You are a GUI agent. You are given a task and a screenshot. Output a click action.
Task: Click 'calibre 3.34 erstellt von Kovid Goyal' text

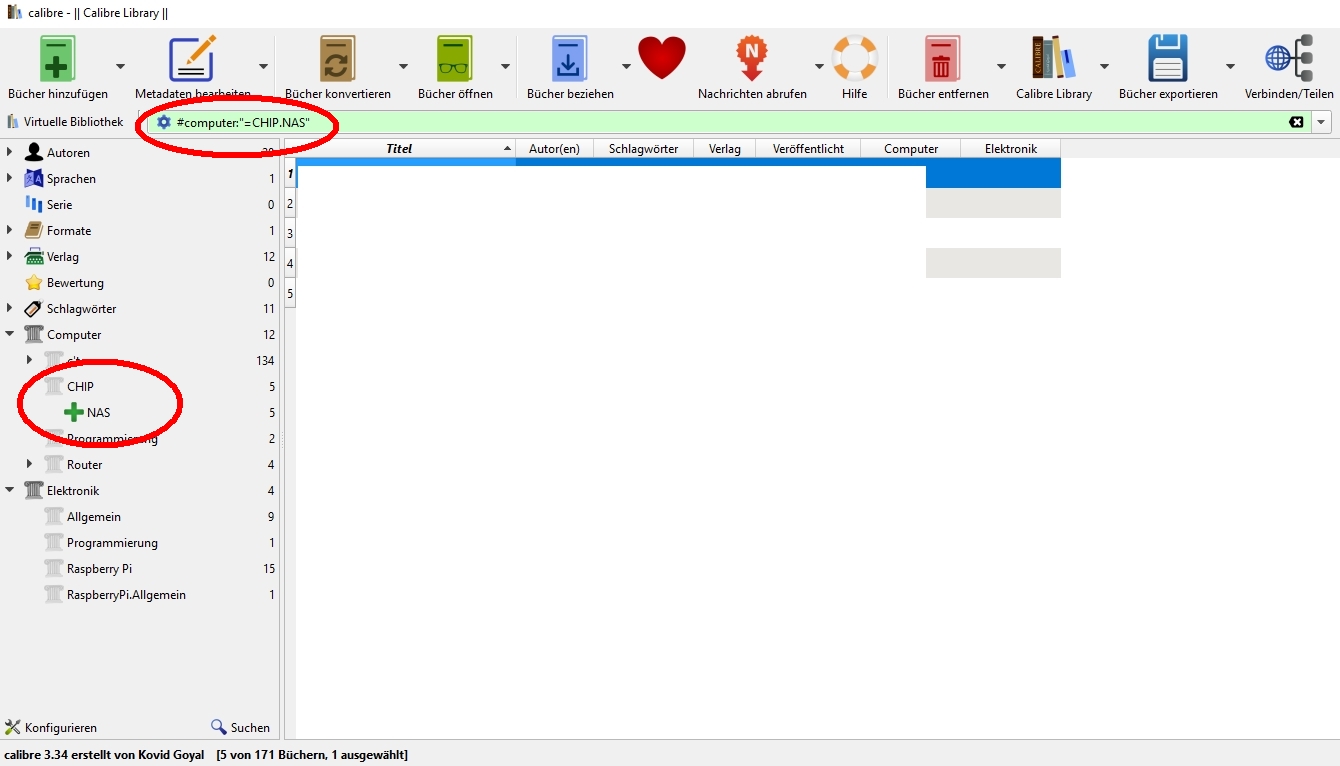click(104, 755)
